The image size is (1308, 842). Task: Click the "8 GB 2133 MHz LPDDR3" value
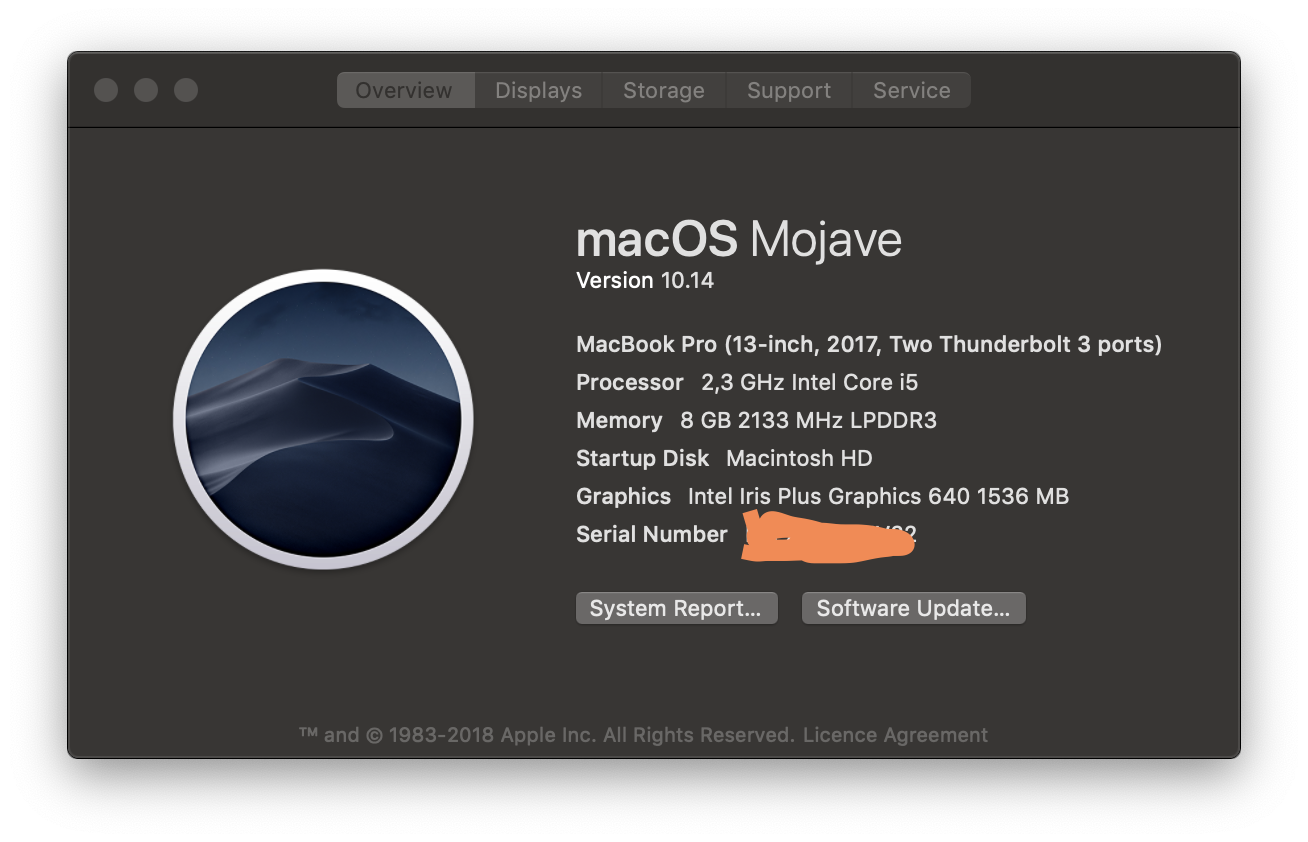point(809,420)
